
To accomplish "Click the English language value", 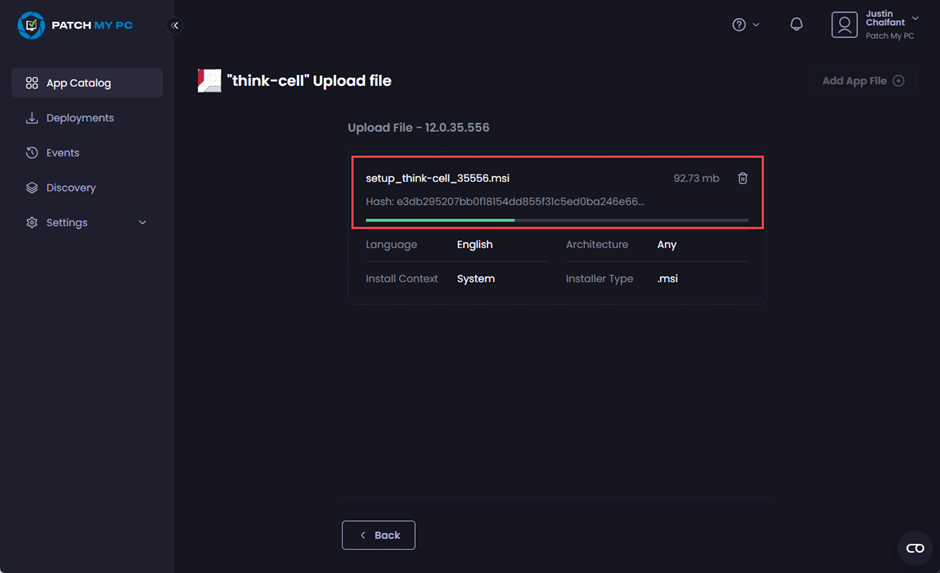I will pyautogui.click(x=474, y=244).
